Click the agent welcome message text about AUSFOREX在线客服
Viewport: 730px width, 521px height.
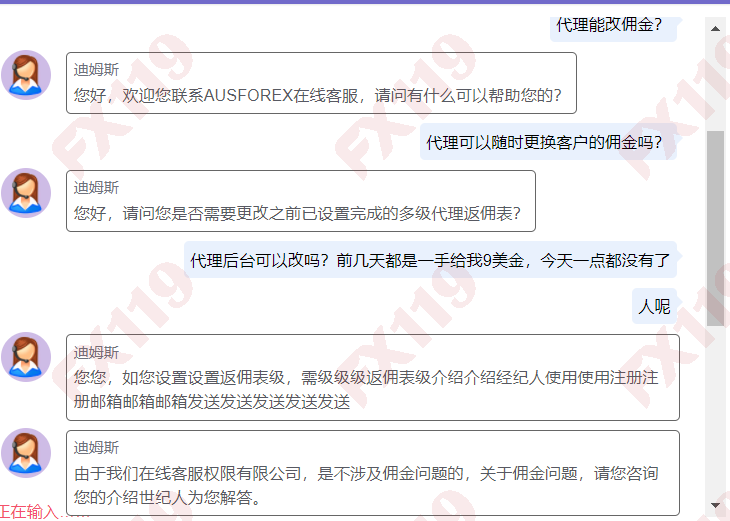coord(318,97)
